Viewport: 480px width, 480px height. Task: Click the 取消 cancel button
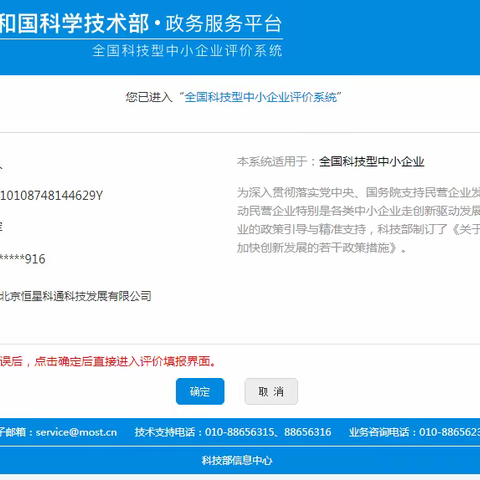(x=271, y=391)
